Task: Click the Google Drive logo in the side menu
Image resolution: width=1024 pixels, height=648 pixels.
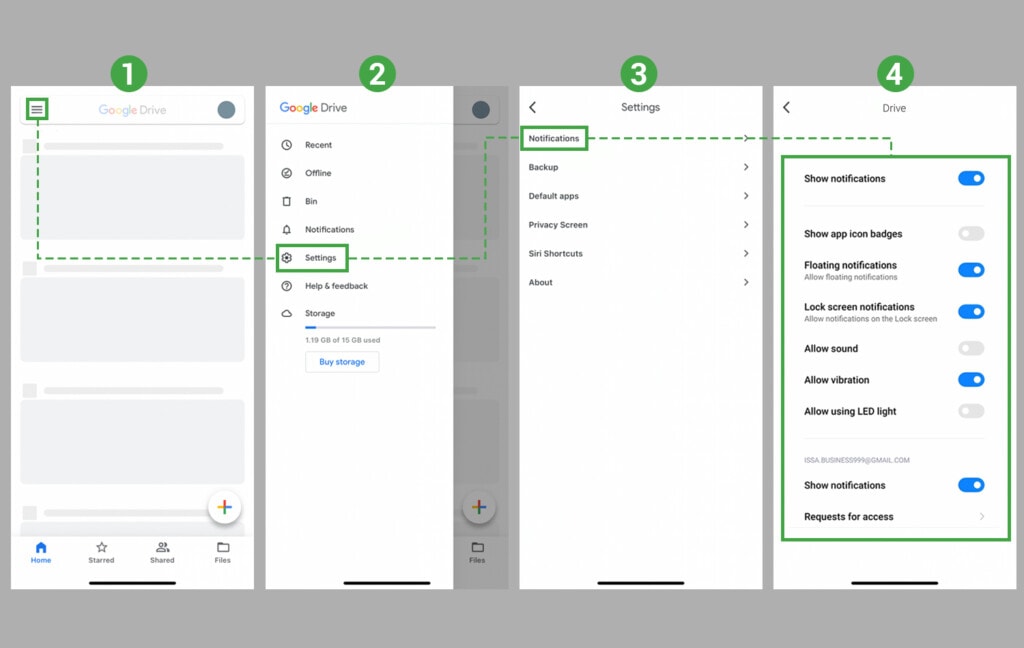Action: click(313, 108)
